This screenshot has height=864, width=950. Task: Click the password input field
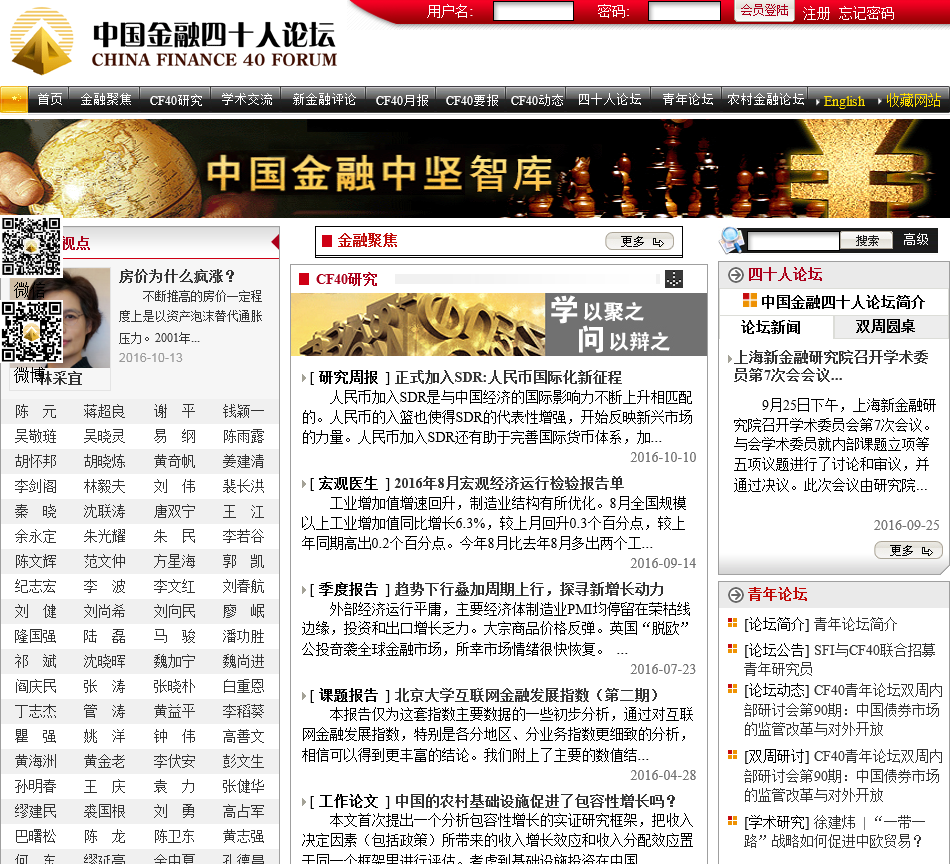[x=684, y=11]
